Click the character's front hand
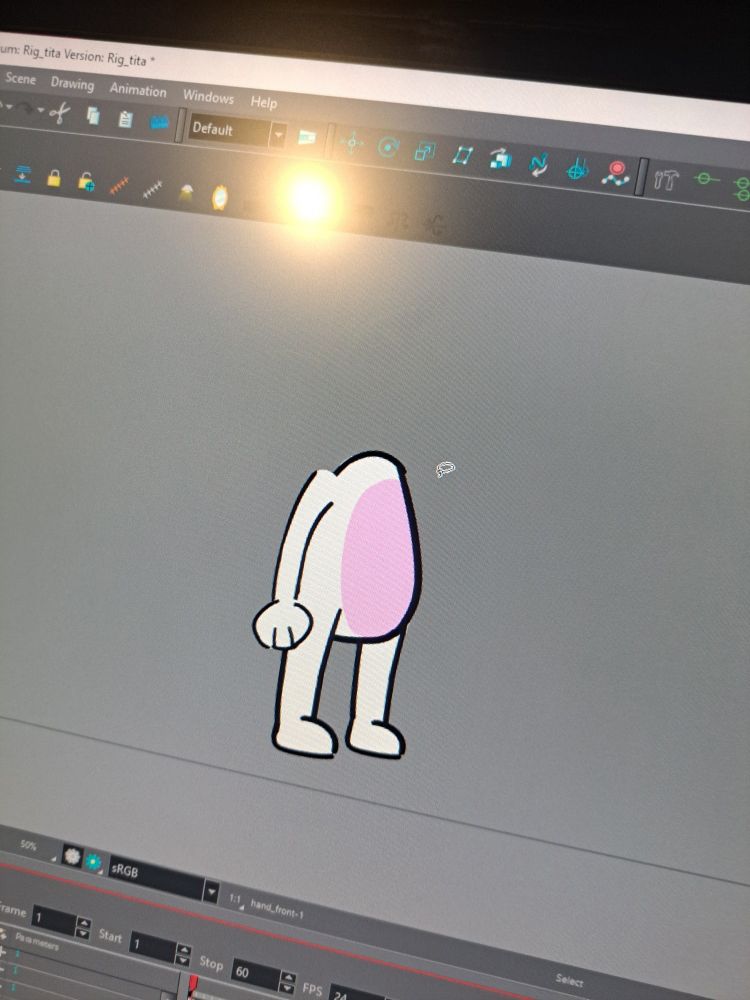This screenshot has height=1000, width=750. pyautogui.click(x=282, y=624)
